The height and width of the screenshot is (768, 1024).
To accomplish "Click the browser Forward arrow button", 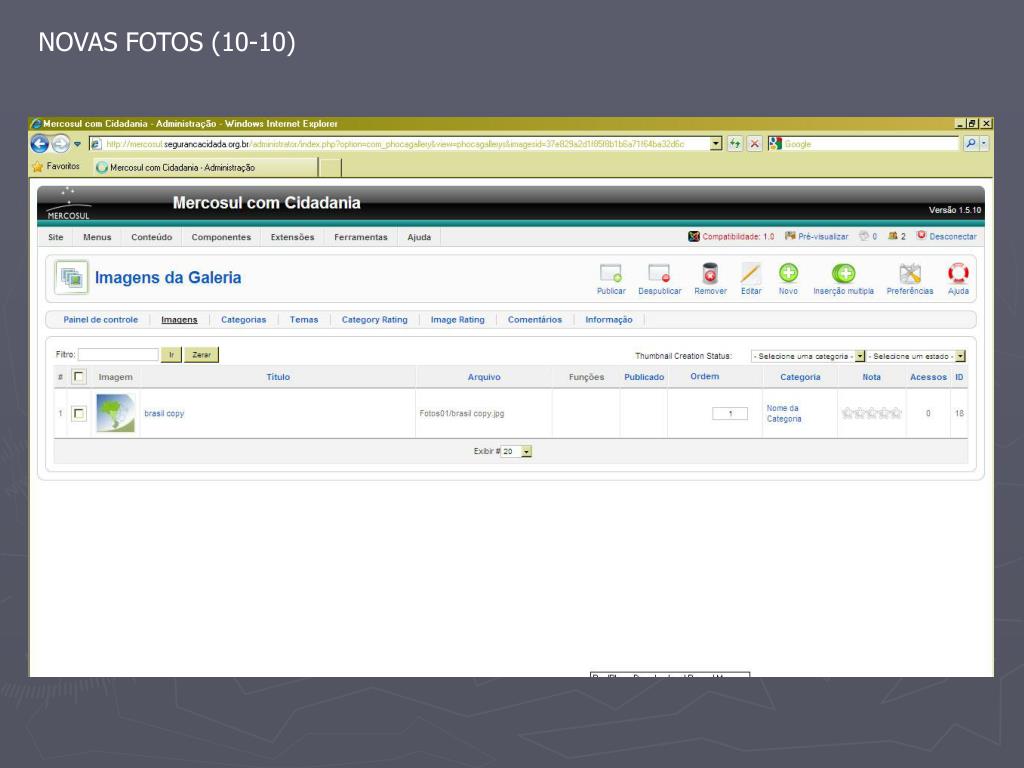I will (x=60, y=144).
